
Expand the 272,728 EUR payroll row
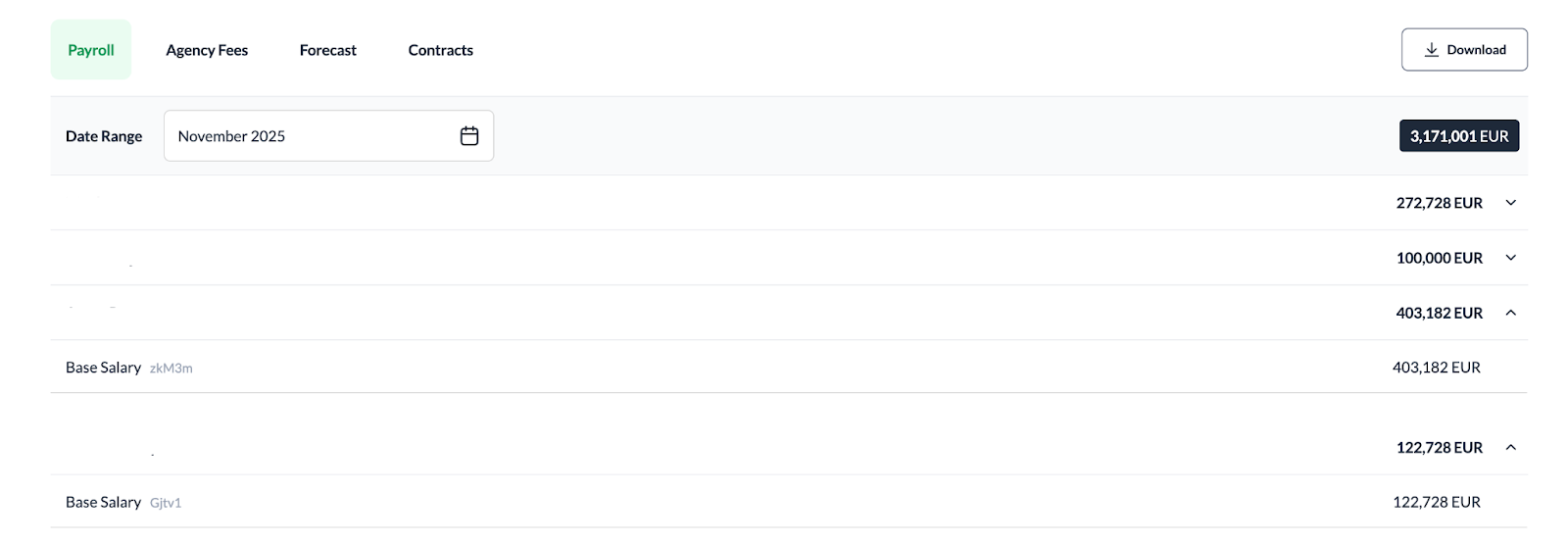click(1510, 203)
